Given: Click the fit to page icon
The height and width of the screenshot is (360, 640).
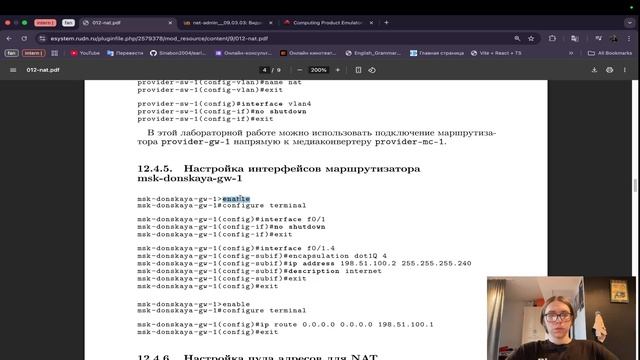Looking at the screenshot, I should coord(358,70).
